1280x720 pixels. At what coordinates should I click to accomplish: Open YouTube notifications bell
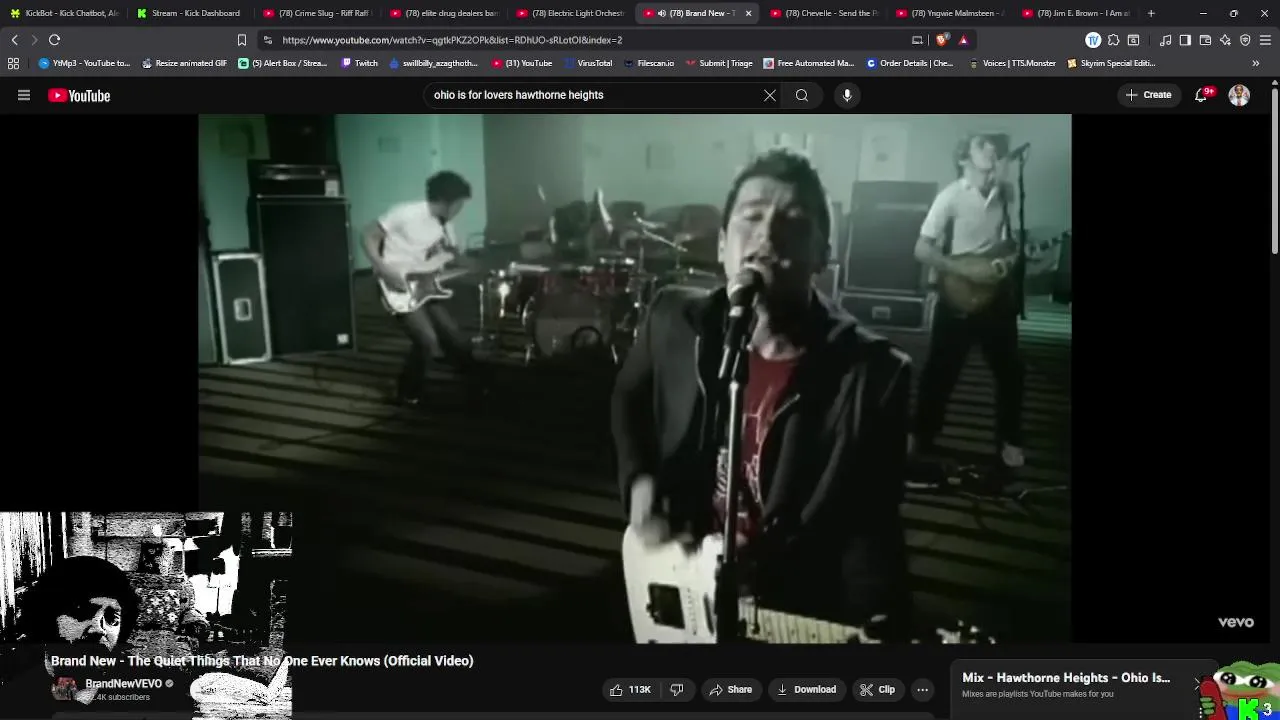pyautogui.click(x=1202, y=95)
